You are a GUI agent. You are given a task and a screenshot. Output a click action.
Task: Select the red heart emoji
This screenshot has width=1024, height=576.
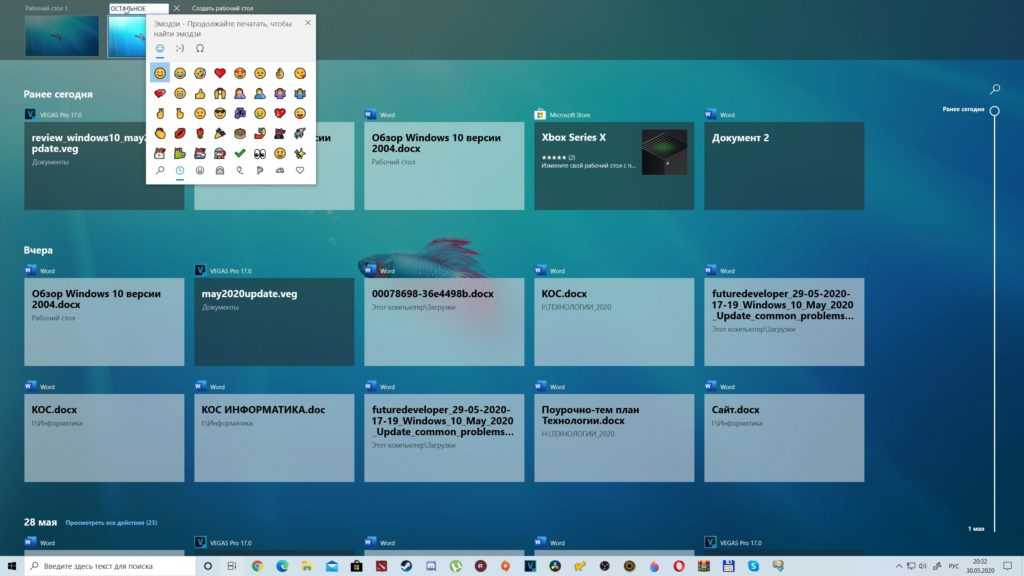[x=220, y=73]
